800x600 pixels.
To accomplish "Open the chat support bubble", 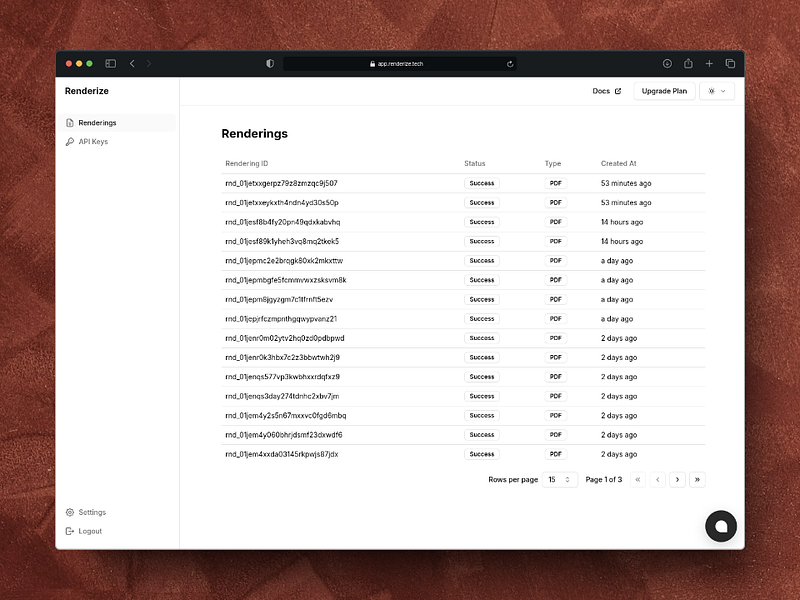I will click(720, 526).
